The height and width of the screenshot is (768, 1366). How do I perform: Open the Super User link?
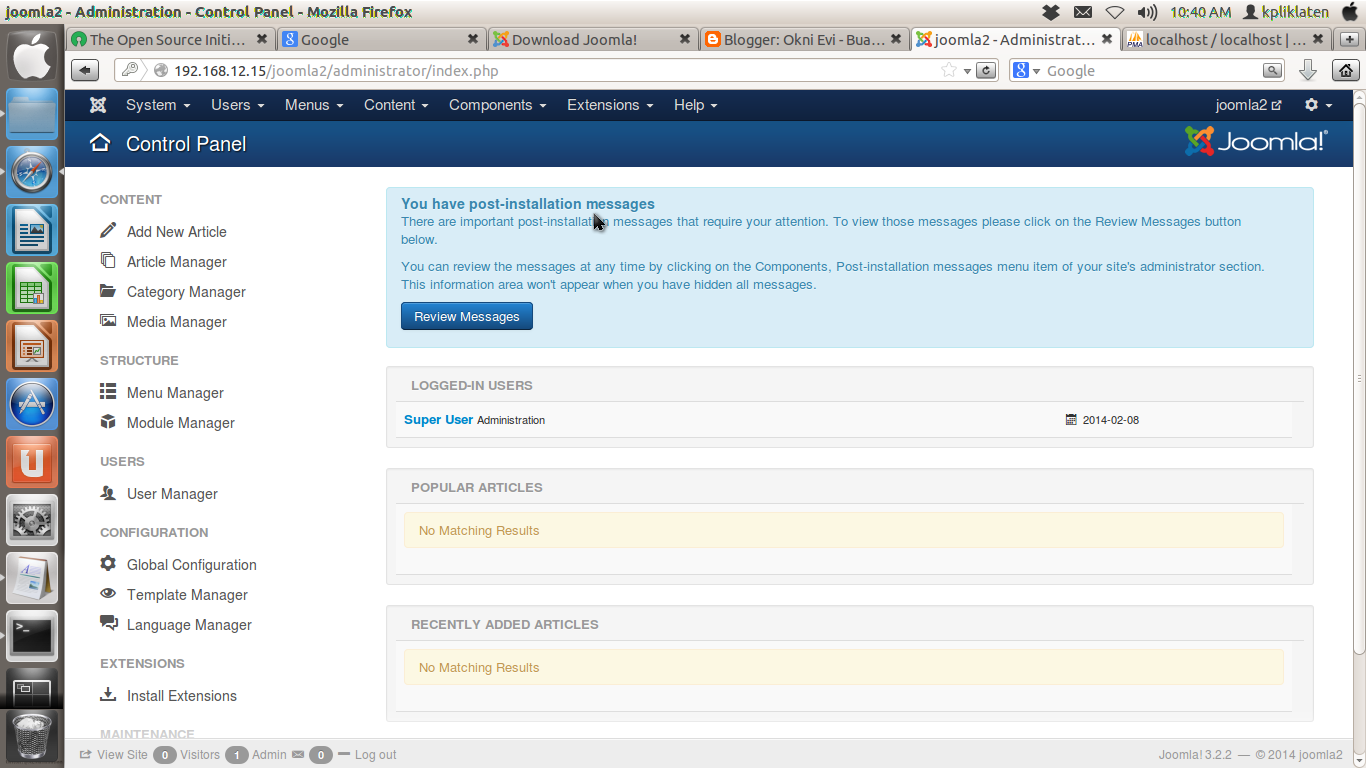click(438, 420)
